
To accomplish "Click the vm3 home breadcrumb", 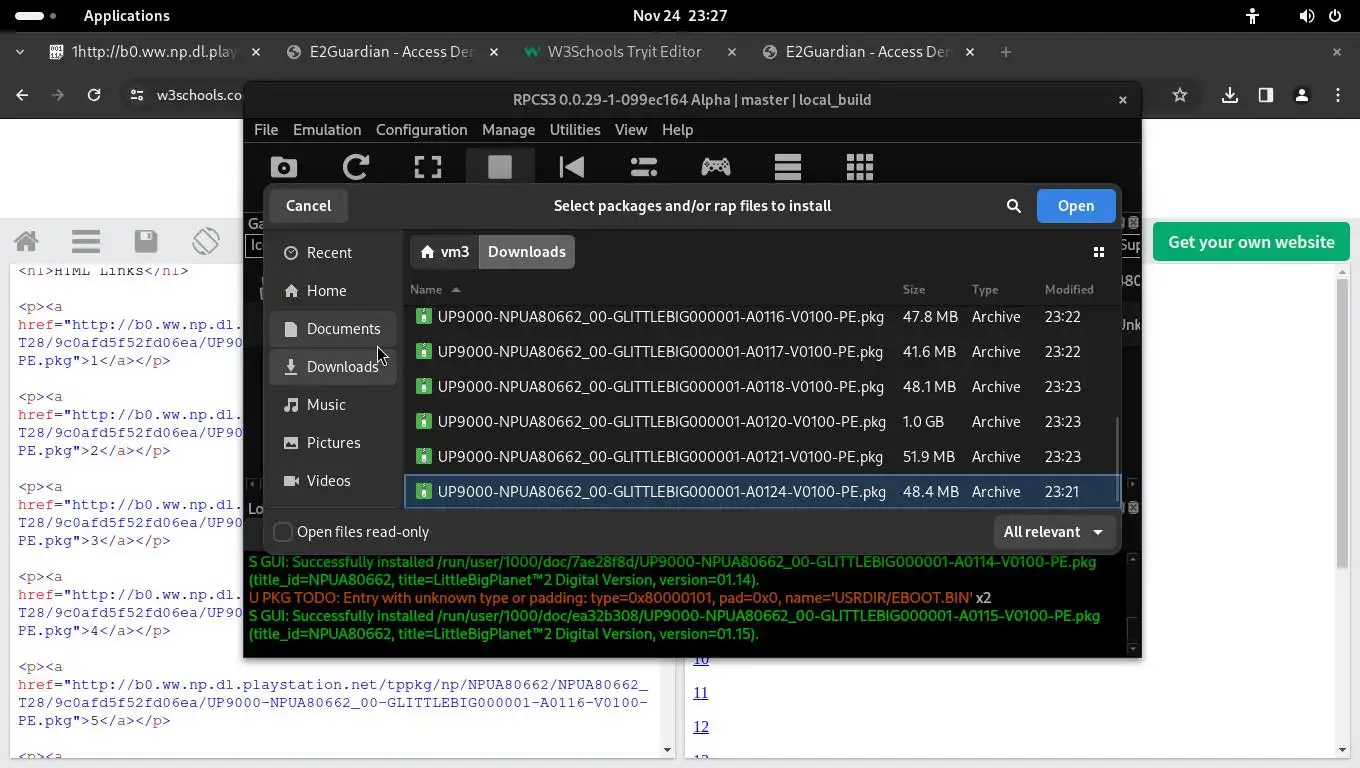I will coord(444,252).
